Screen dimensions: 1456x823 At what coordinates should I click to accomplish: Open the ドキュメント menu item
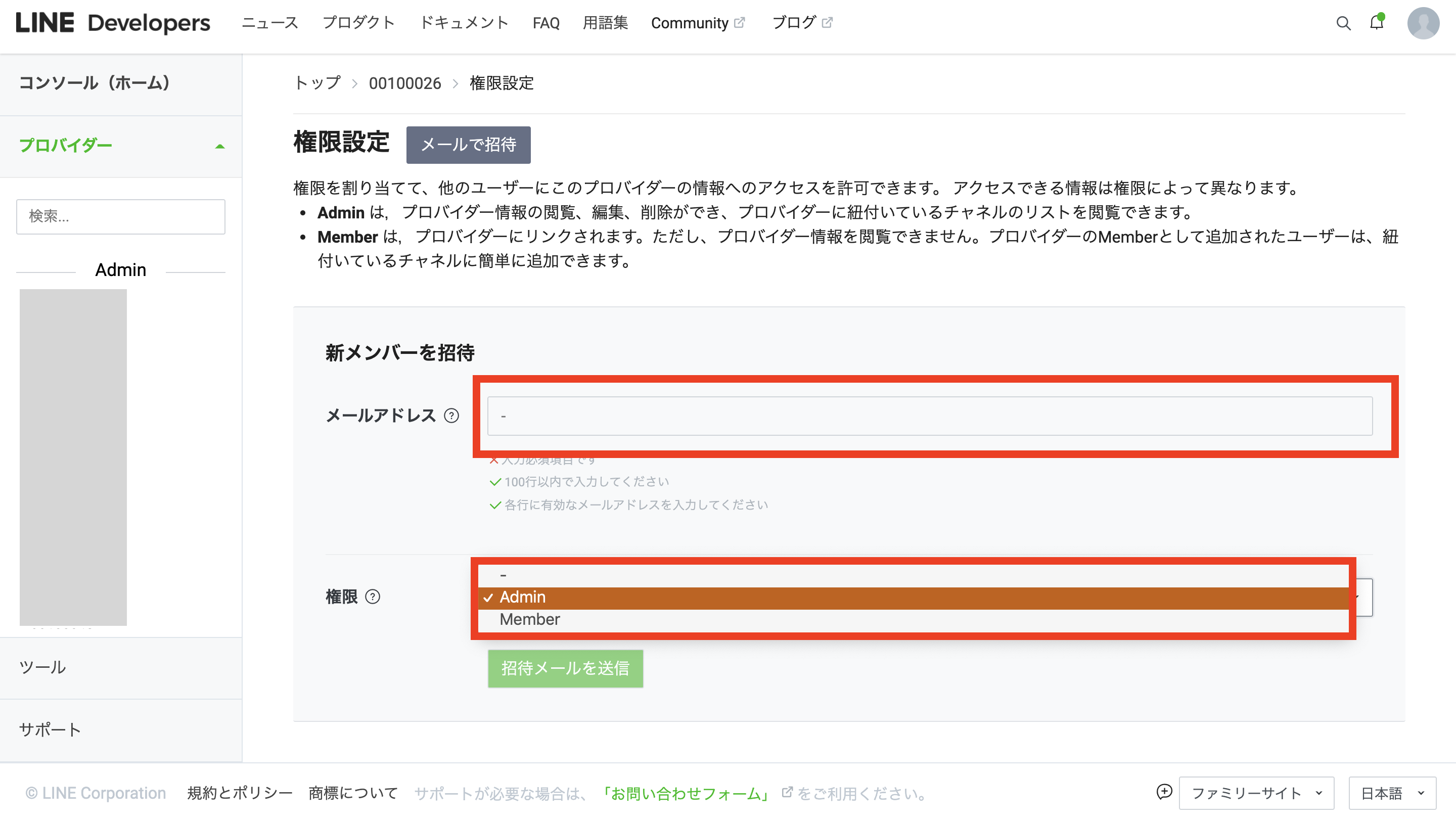tap(464, 23)
